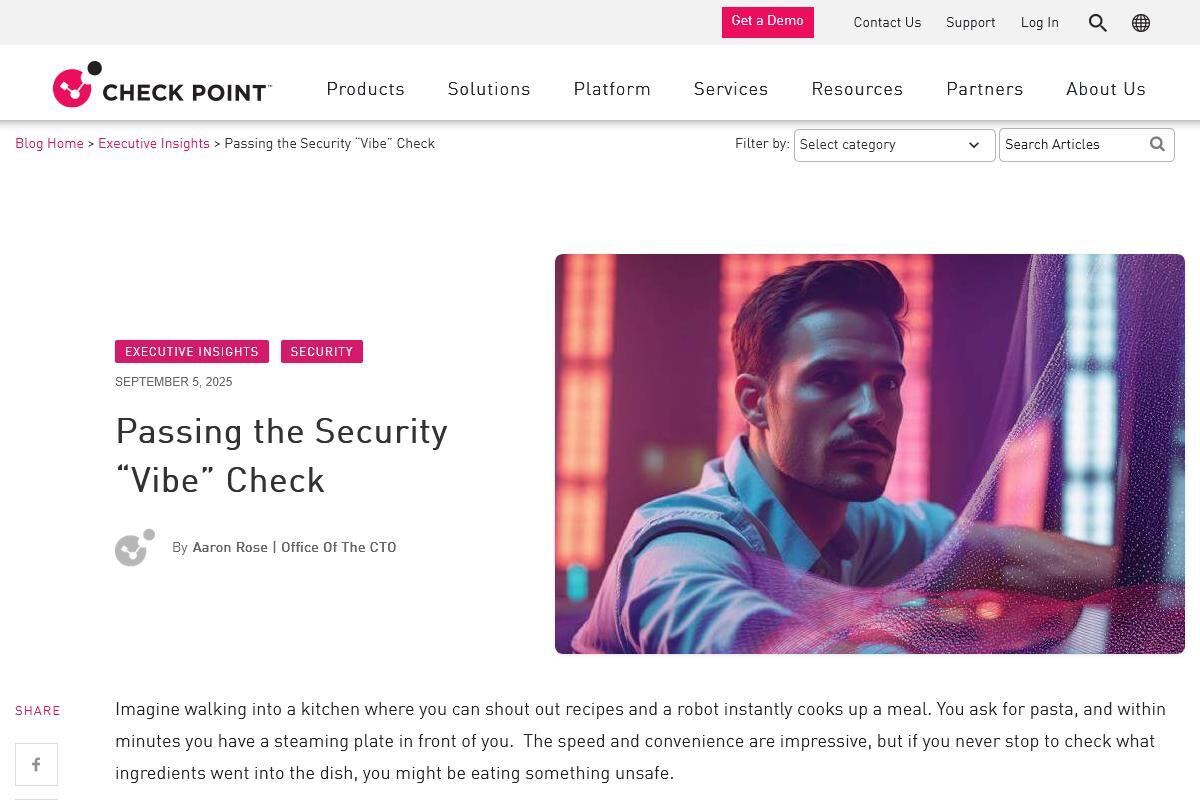This screenshot has width=1200, height=800.
Task: Click the Search Articles magnifier icon
Action: click(1157, 144)
